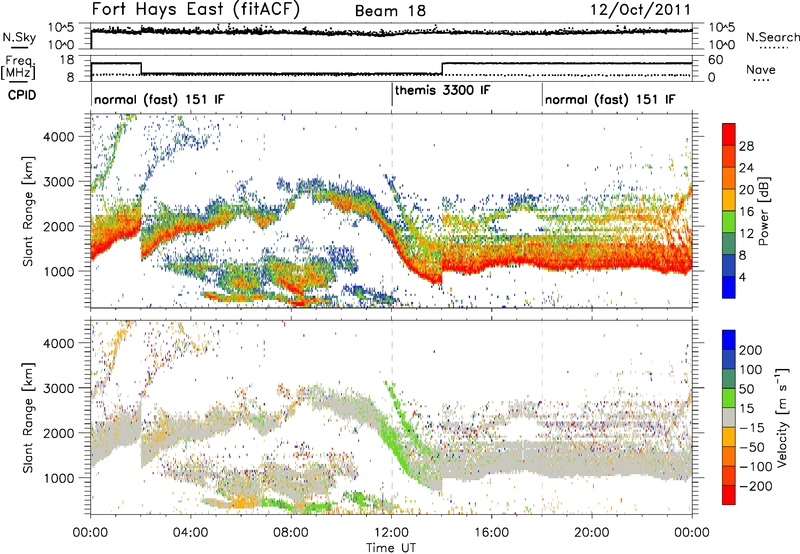Screen dimensions: 800x554
Task: Click the velocity panel 'Slant Range [km]' label
Action: 28,417
